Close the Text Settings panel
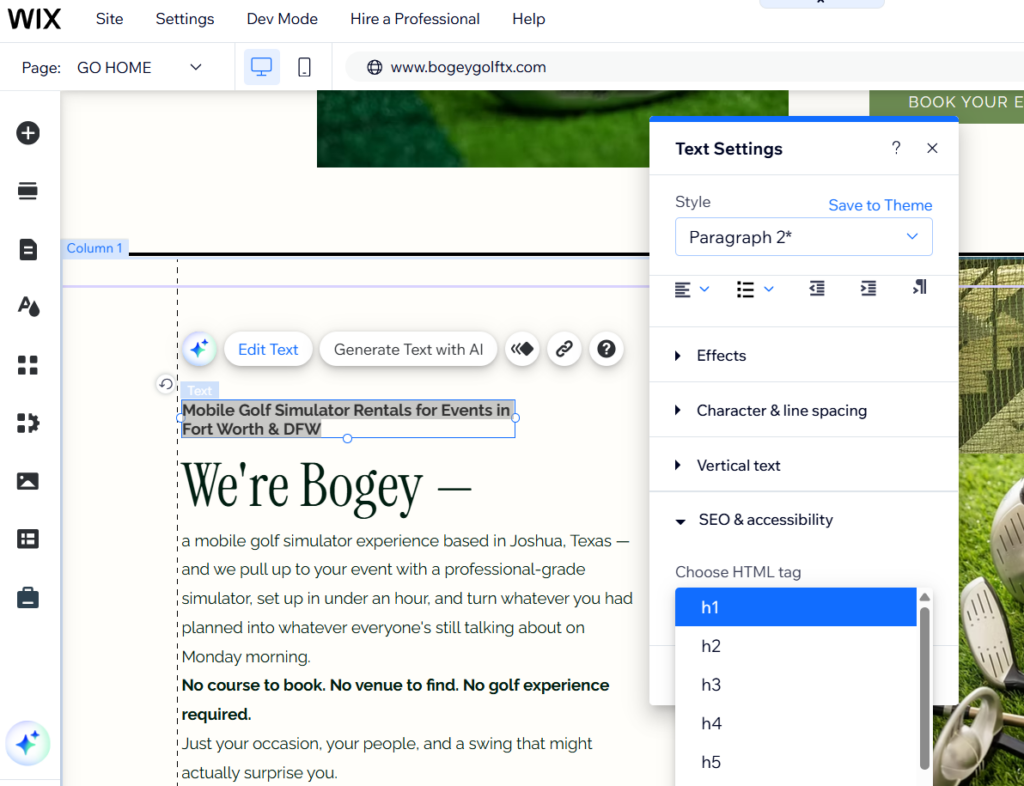Image resolution: width=1024 pixels, height=786 pixels. (932, 148)
